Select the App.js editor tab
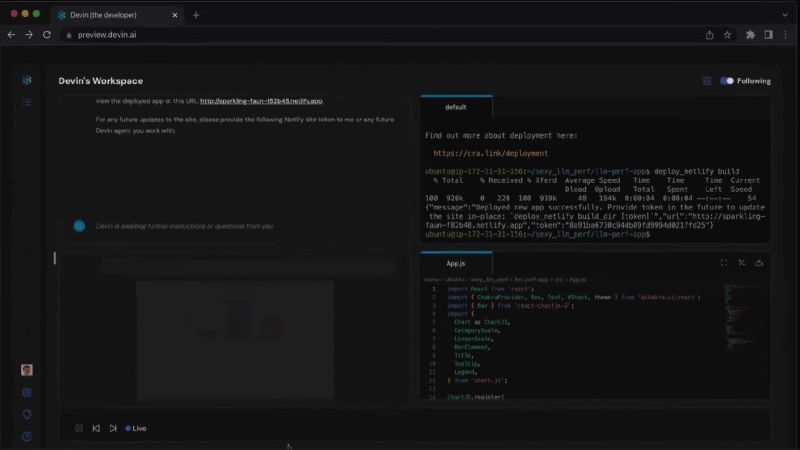Screen dimensions: 800x450 456,263
